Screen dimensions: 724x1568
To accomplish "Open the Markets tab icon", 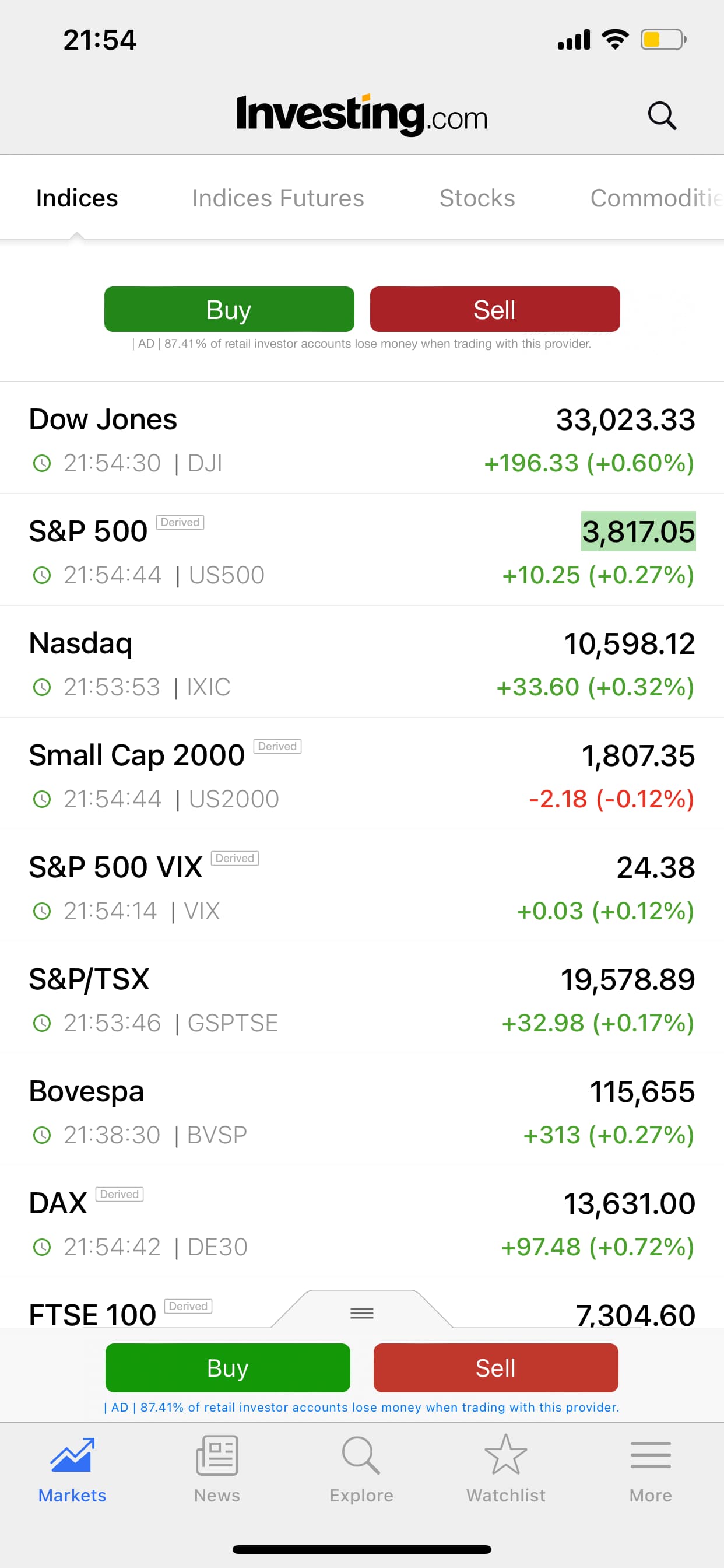I will click(72, 1455).
